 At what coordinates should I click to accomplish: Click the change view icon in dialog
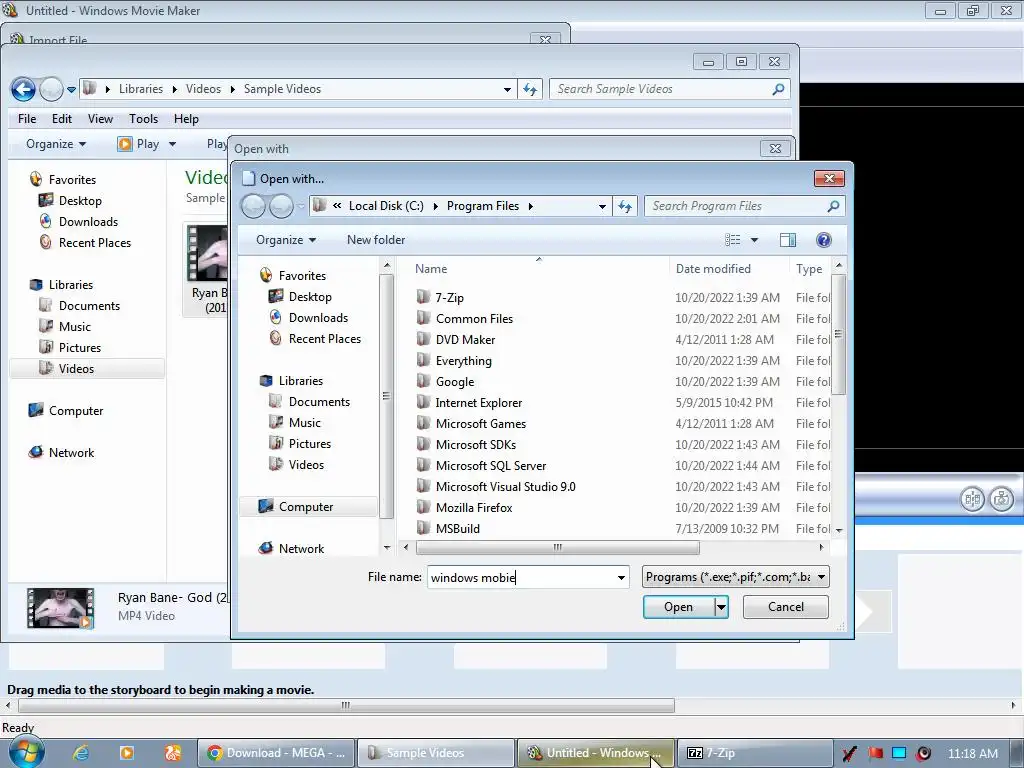(x=732, y=240)
